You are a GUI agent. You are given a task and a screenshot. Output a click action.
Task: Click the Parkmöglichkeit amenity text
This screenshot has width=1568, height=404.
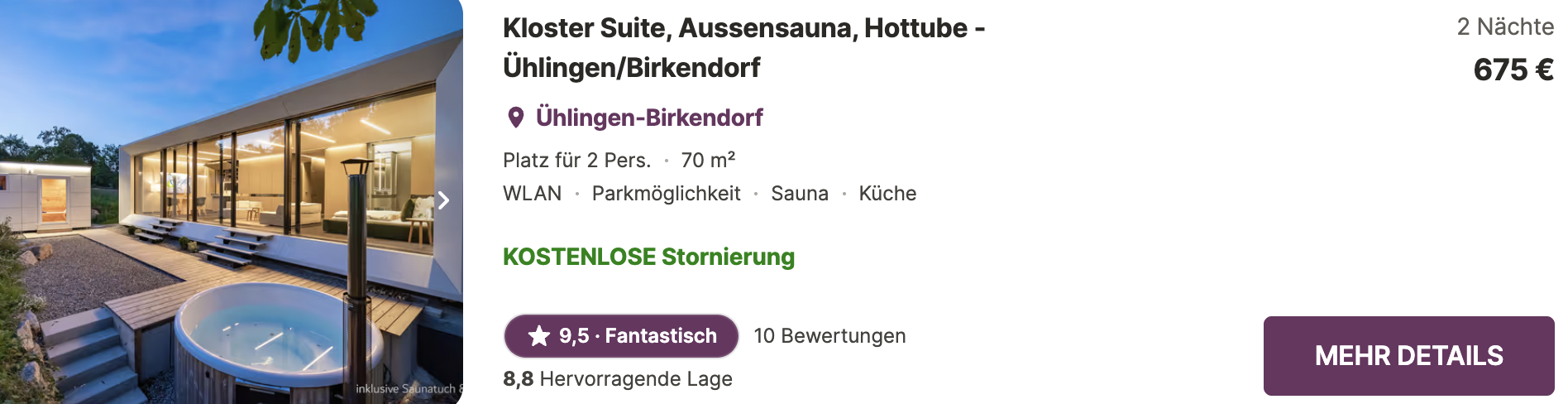point(666,194)
